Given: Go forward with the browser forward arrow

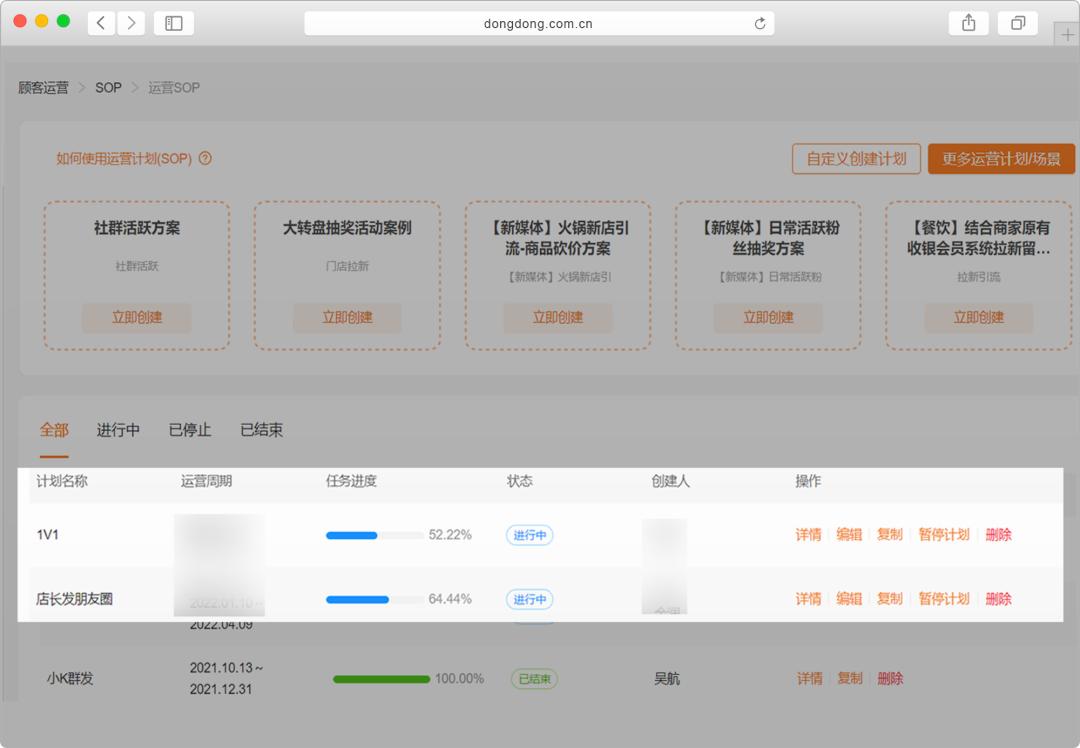Looking at the screenshot, I should (131, 23).
